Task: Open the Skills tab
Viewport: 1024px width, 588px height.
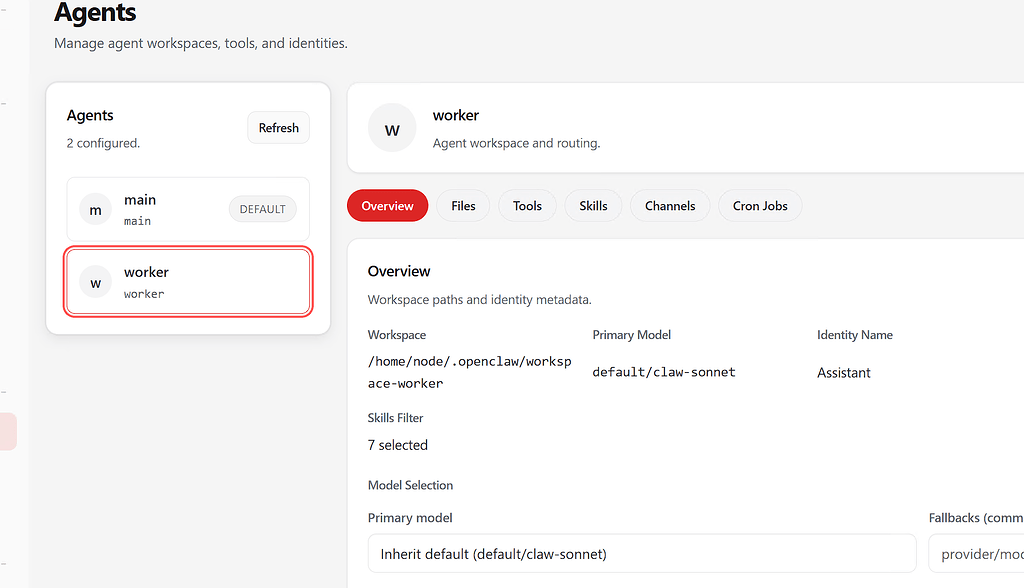Action: [593, 206]
